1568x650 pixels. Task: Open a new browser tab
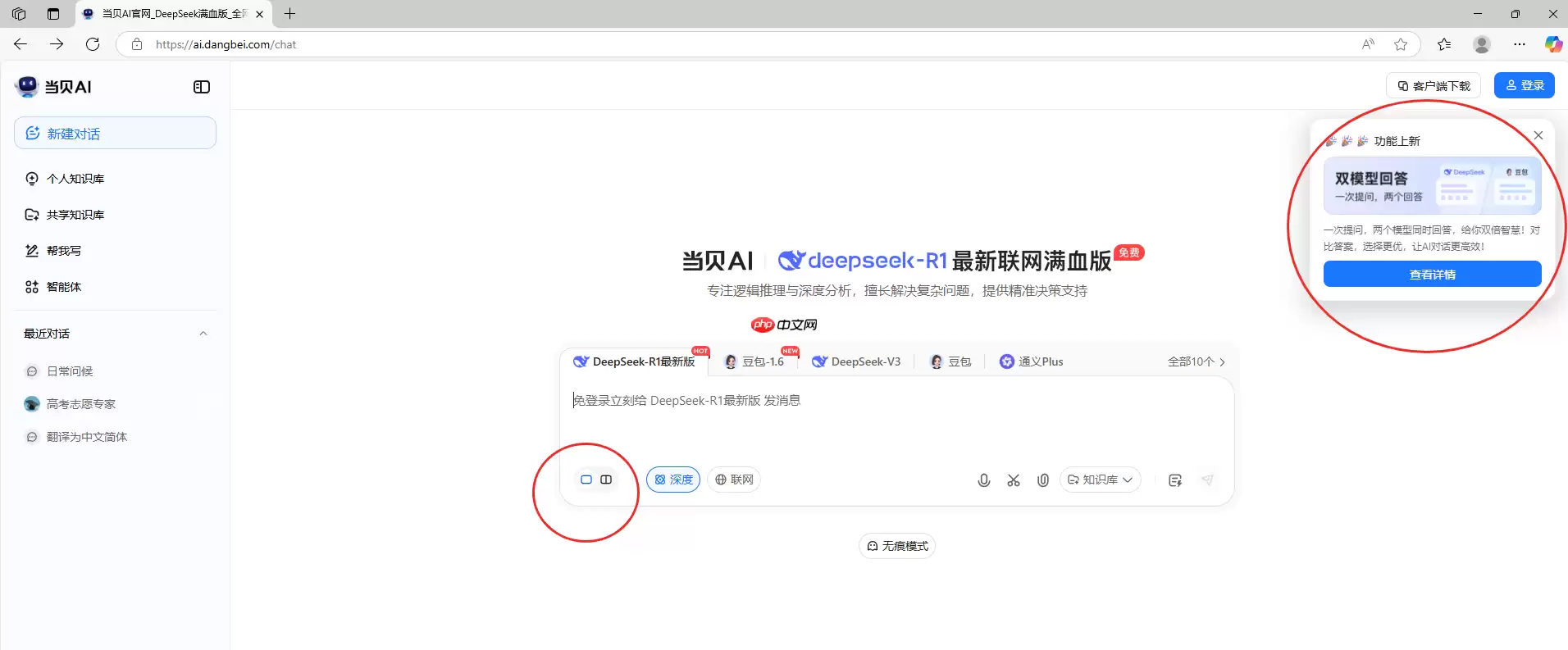pos(289,14)
